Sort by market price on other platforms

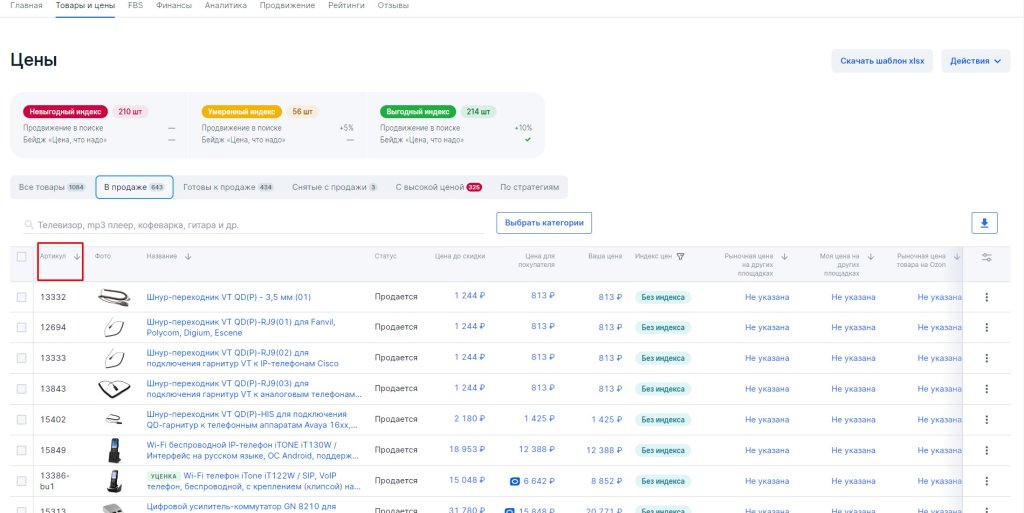click(x=784, y=257)
